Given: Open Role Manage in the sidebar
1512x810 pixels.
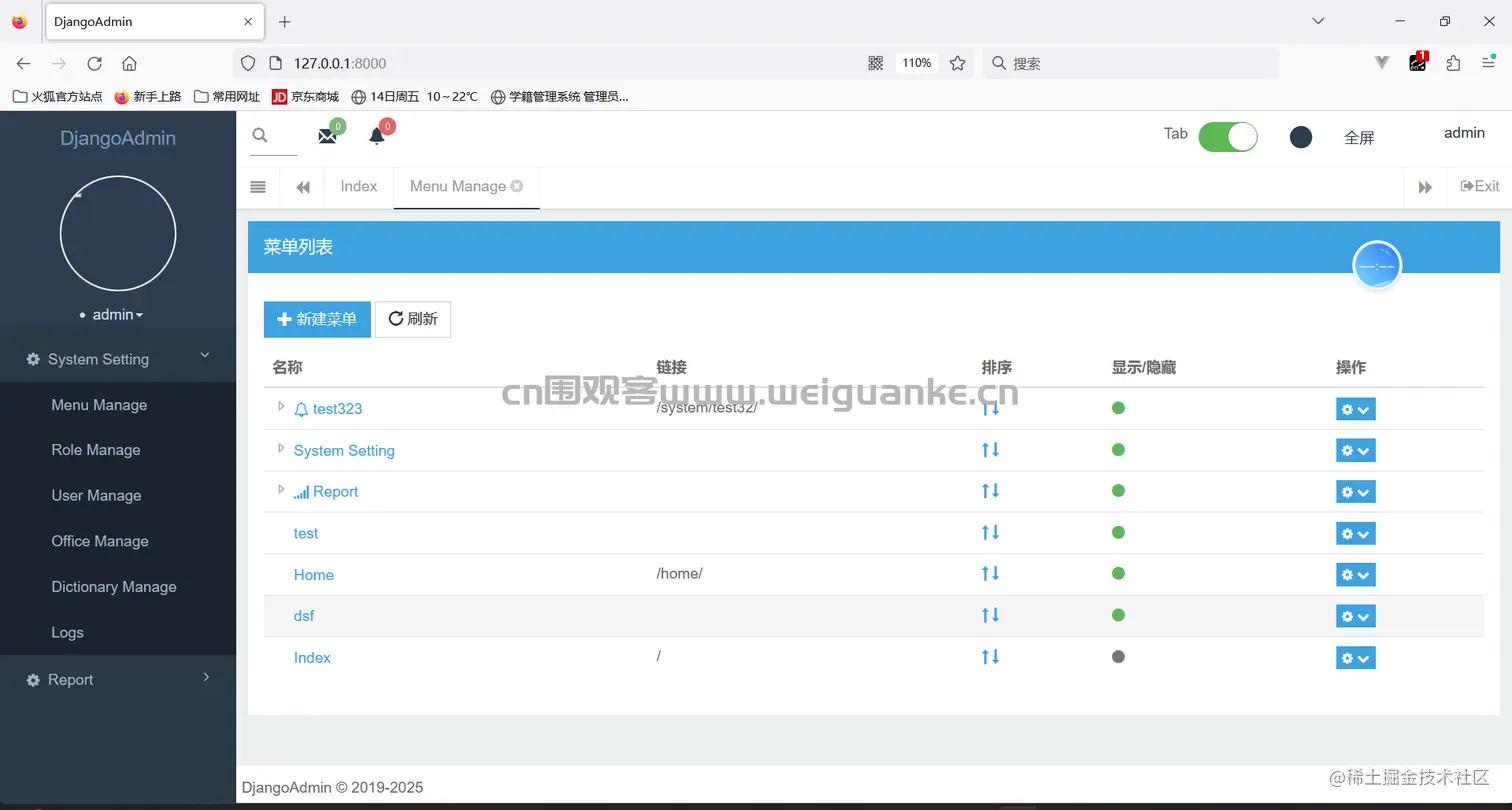Looking at the screenshot, I should pyautogui.click(x=96, y=450).
